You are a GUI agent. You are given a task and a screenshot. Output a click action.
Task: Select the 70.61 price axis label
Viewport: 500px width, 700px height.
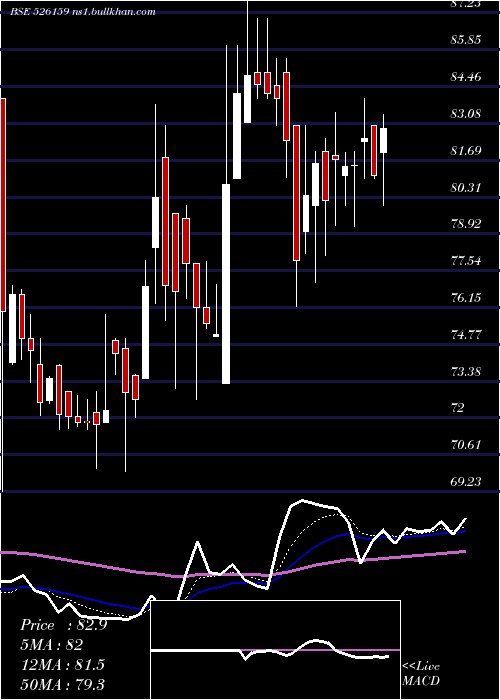tap(466, 445)
